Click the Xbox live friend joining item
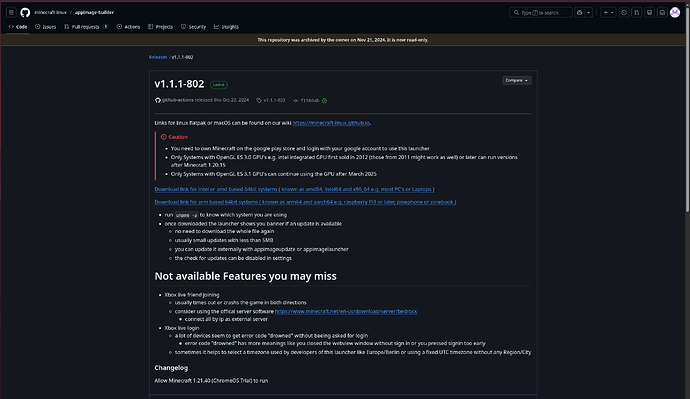The image size is (690, 399). coord(192,295)
